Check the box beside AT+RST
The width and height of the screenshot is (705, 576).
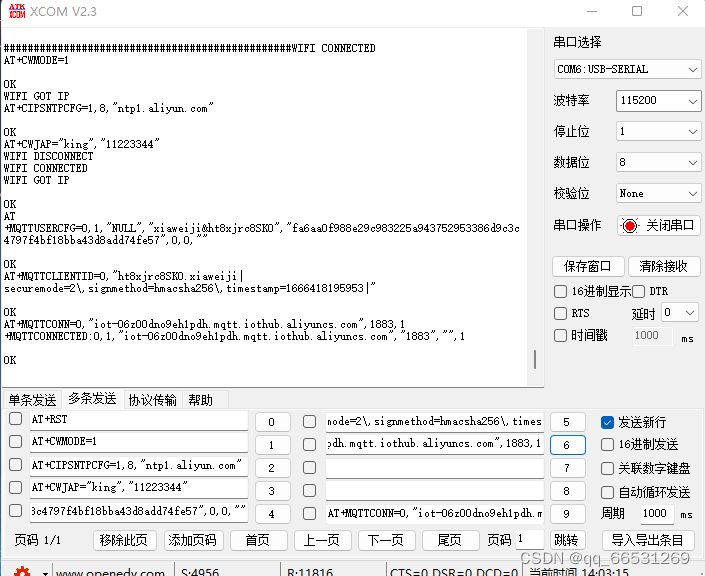15,419
